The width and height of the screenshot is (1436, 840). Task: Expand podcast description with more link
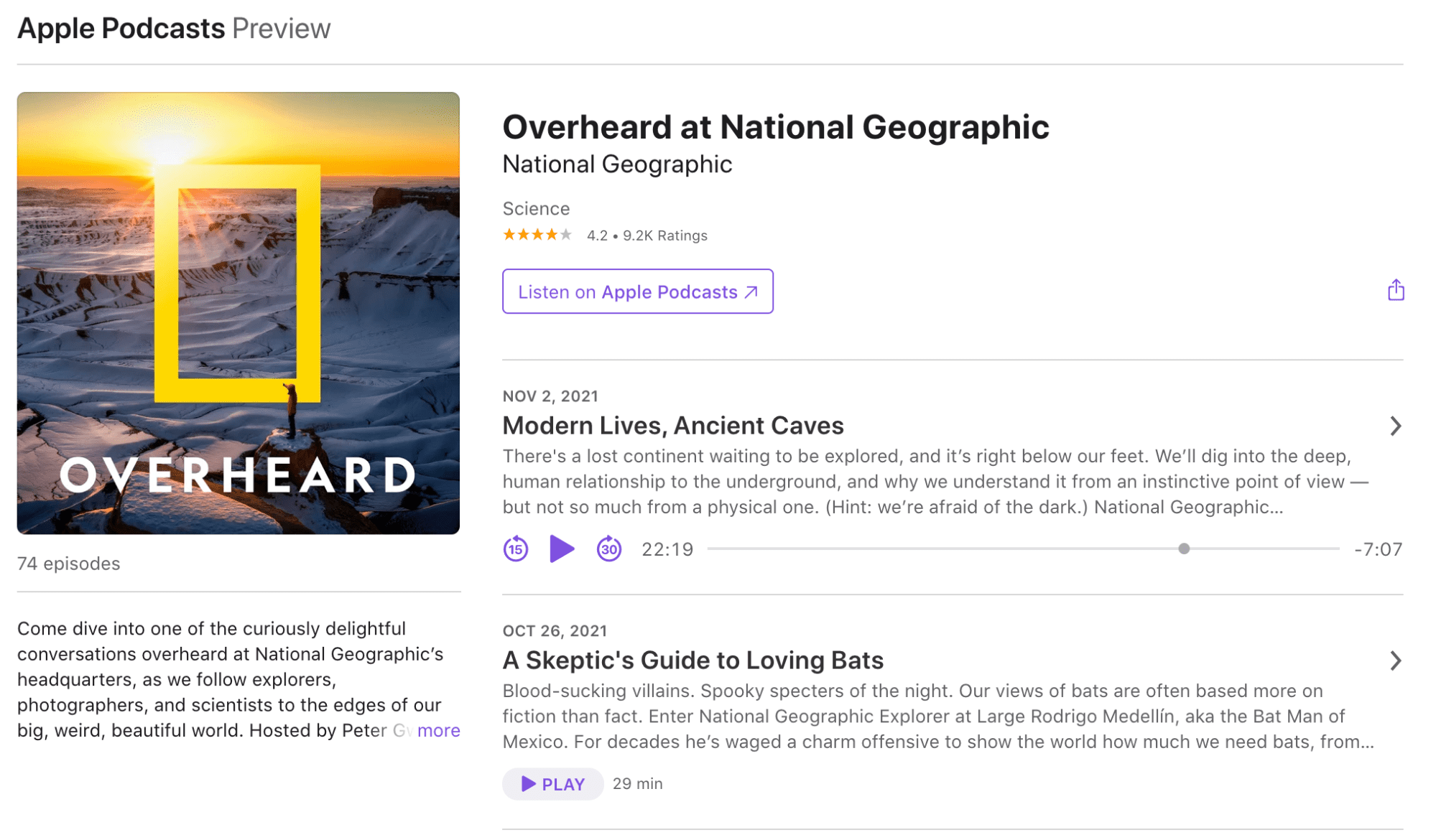[438, 730]
